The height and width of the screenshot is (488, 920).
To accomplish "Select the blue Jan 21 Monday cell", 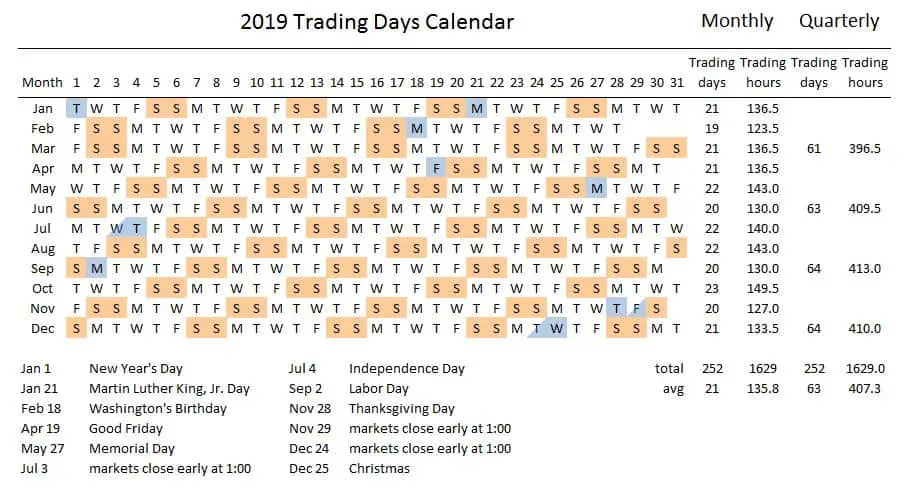I will pos(477,109).
